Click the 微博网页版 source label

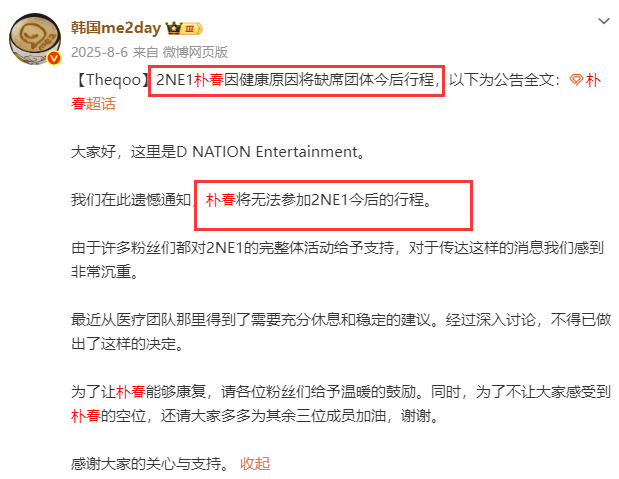[195, 52]
